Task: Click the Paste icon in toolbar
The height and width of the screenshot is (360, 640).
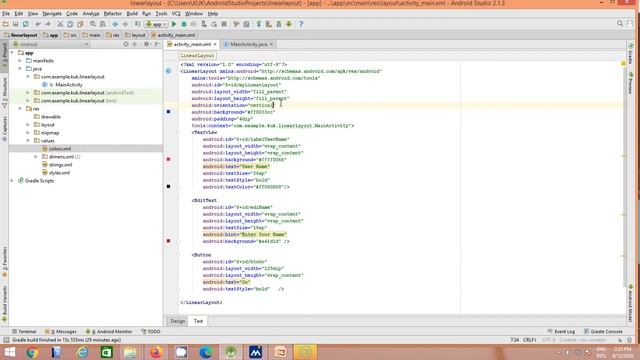Action: 80,24
